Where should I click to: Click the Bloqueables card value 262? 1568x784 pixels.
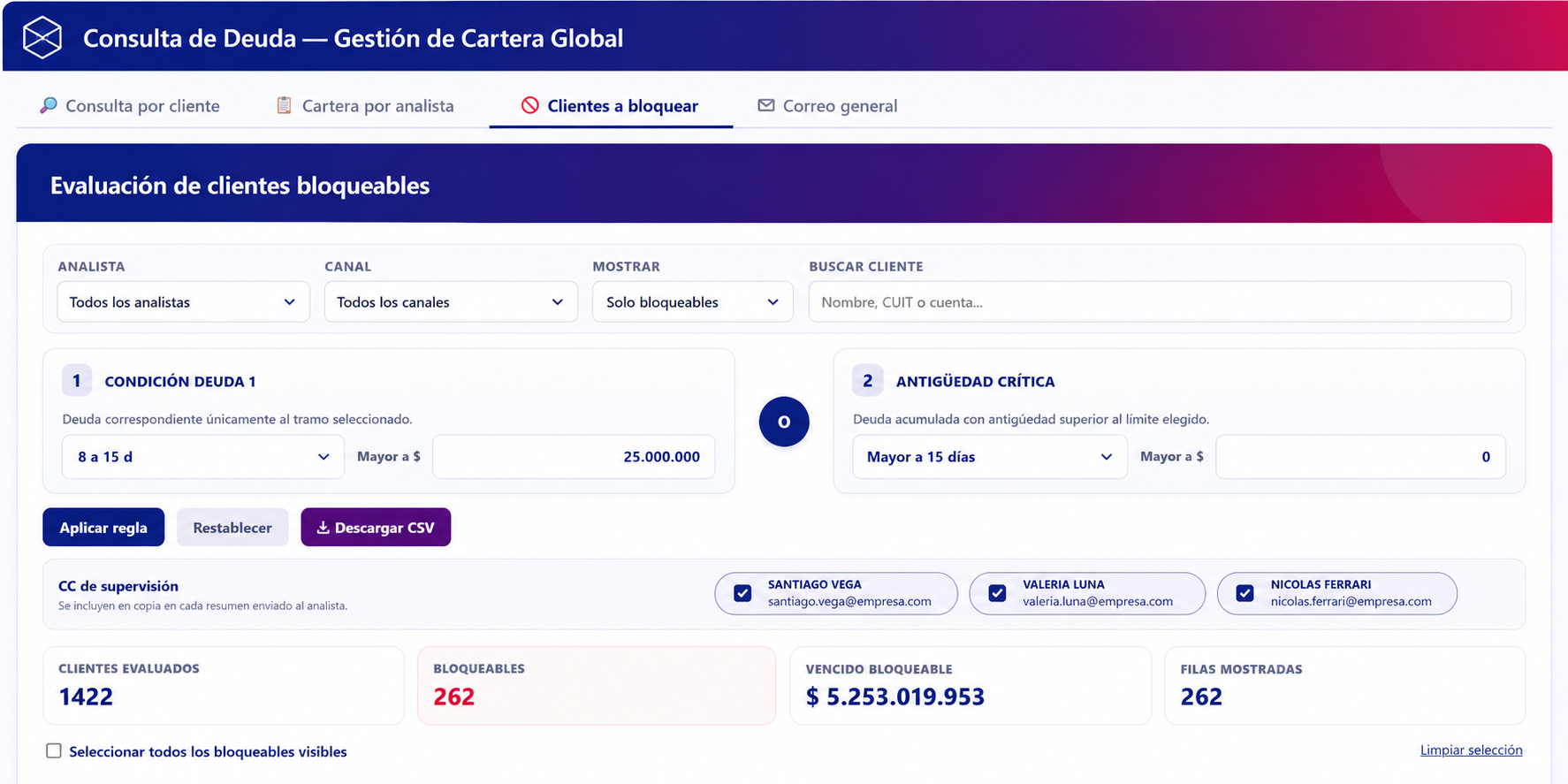click(x=454, y=697)
